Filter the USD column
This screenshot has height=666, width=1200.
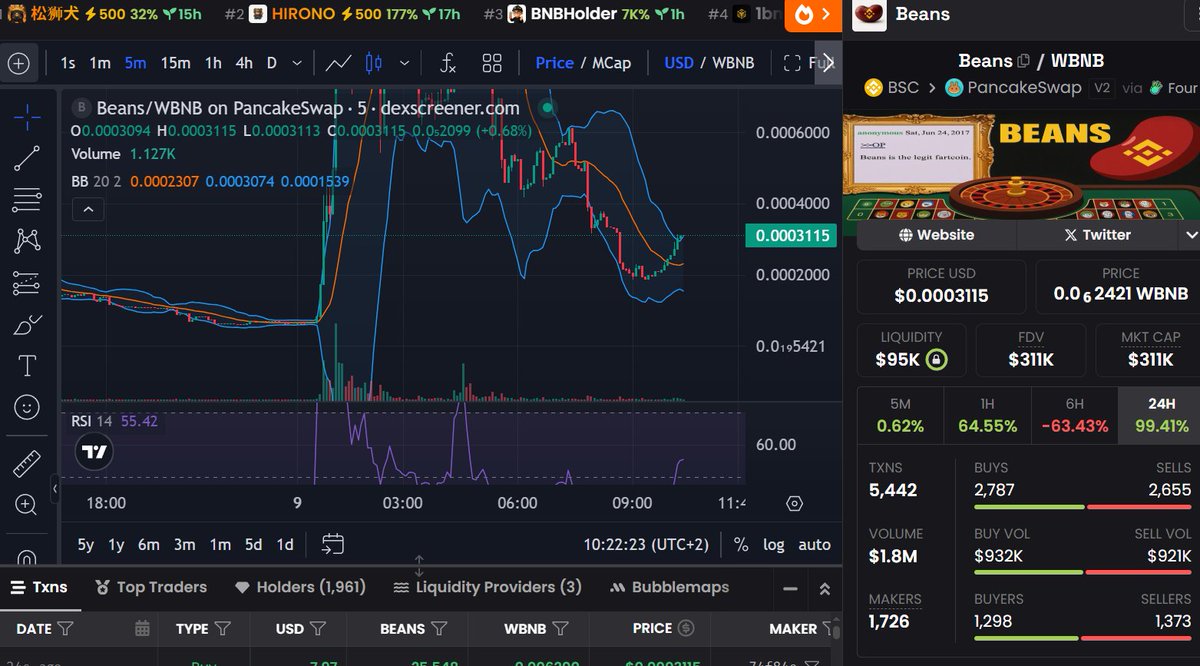coord(318,628)
